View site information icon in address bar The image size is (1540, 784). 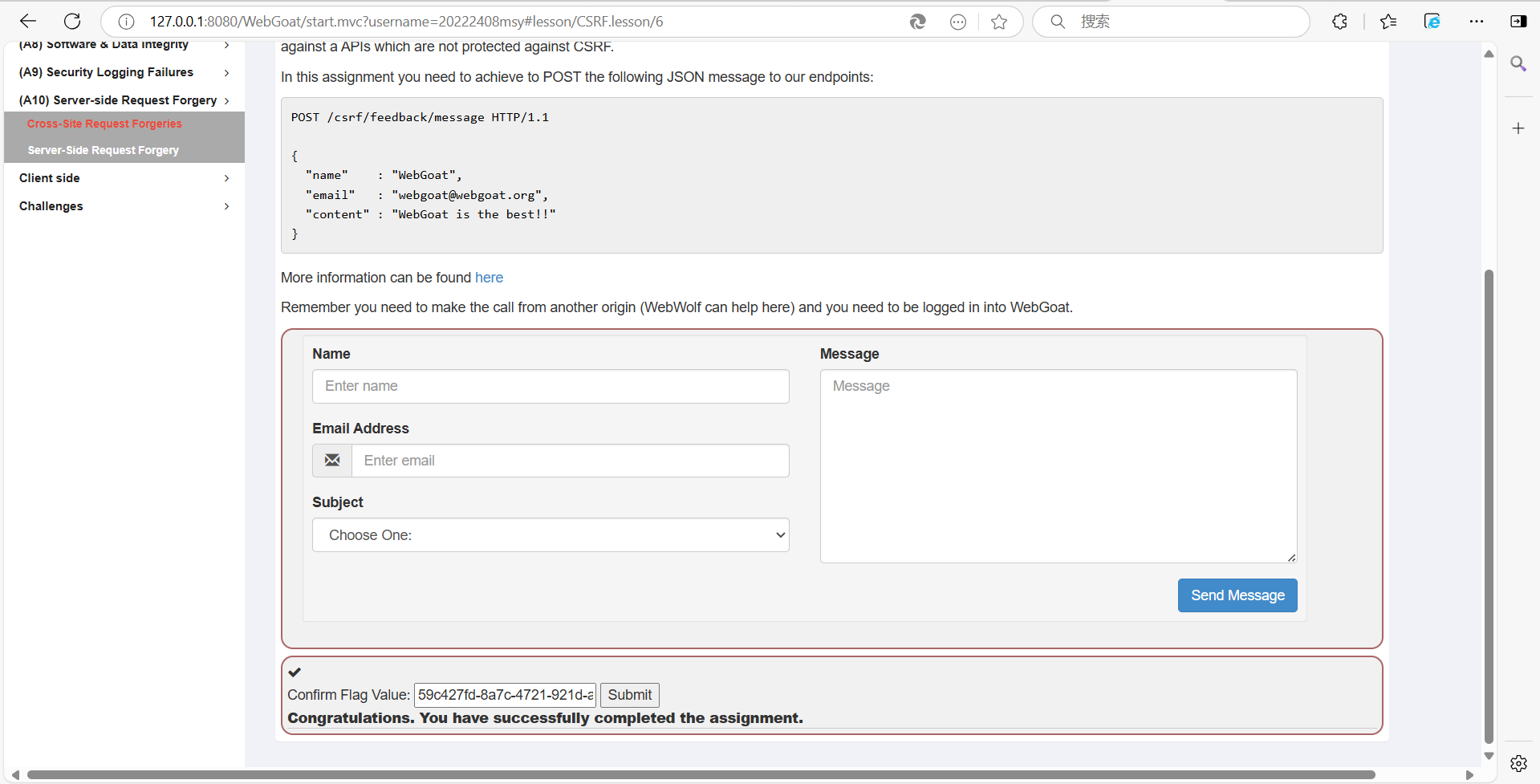coord(126,22)
